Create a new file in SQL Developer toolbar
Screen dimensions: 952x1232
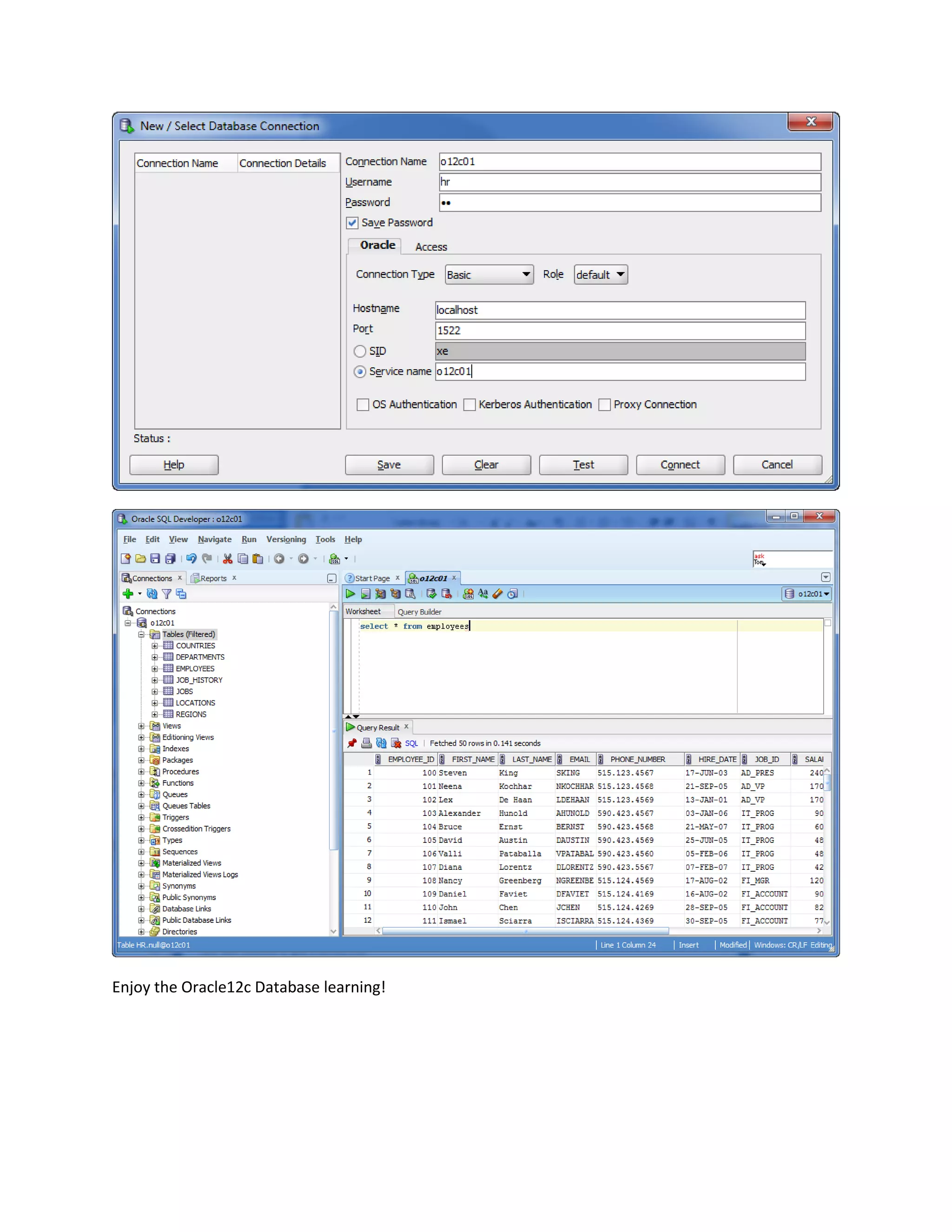coord(125,558)
